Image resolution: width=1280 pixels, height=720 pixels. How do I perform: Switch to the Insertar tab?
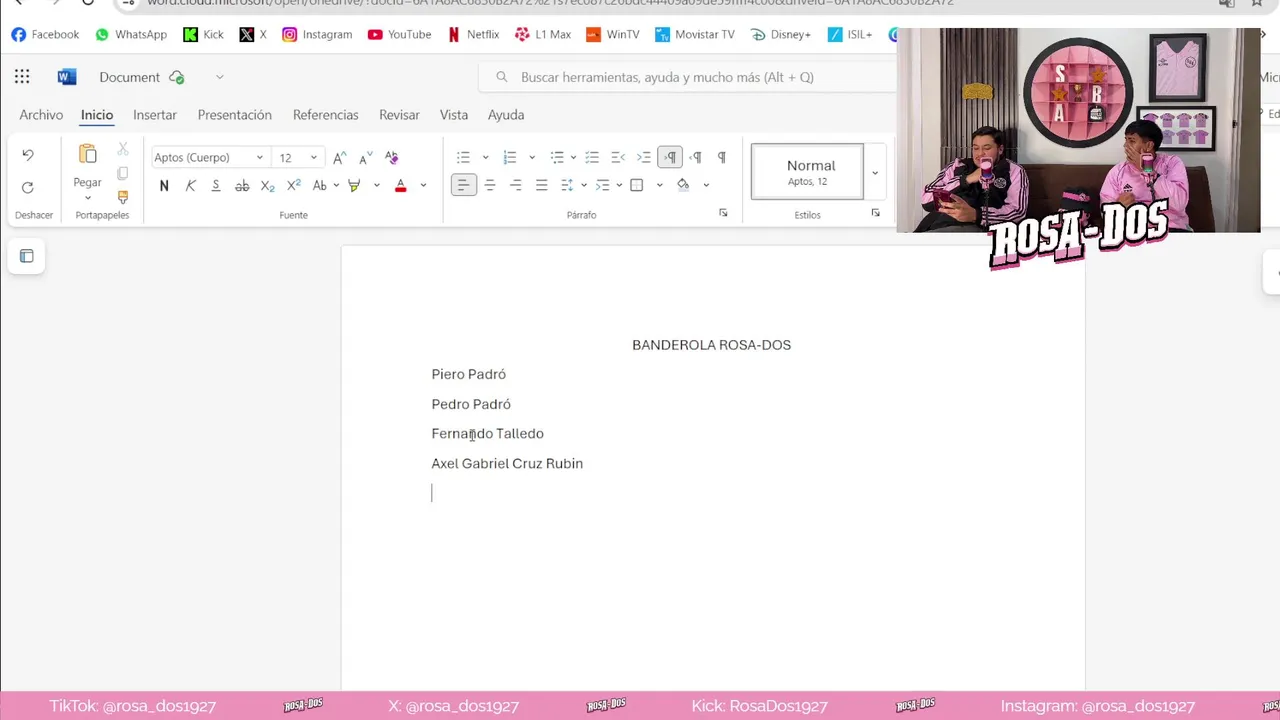[155, 115]
